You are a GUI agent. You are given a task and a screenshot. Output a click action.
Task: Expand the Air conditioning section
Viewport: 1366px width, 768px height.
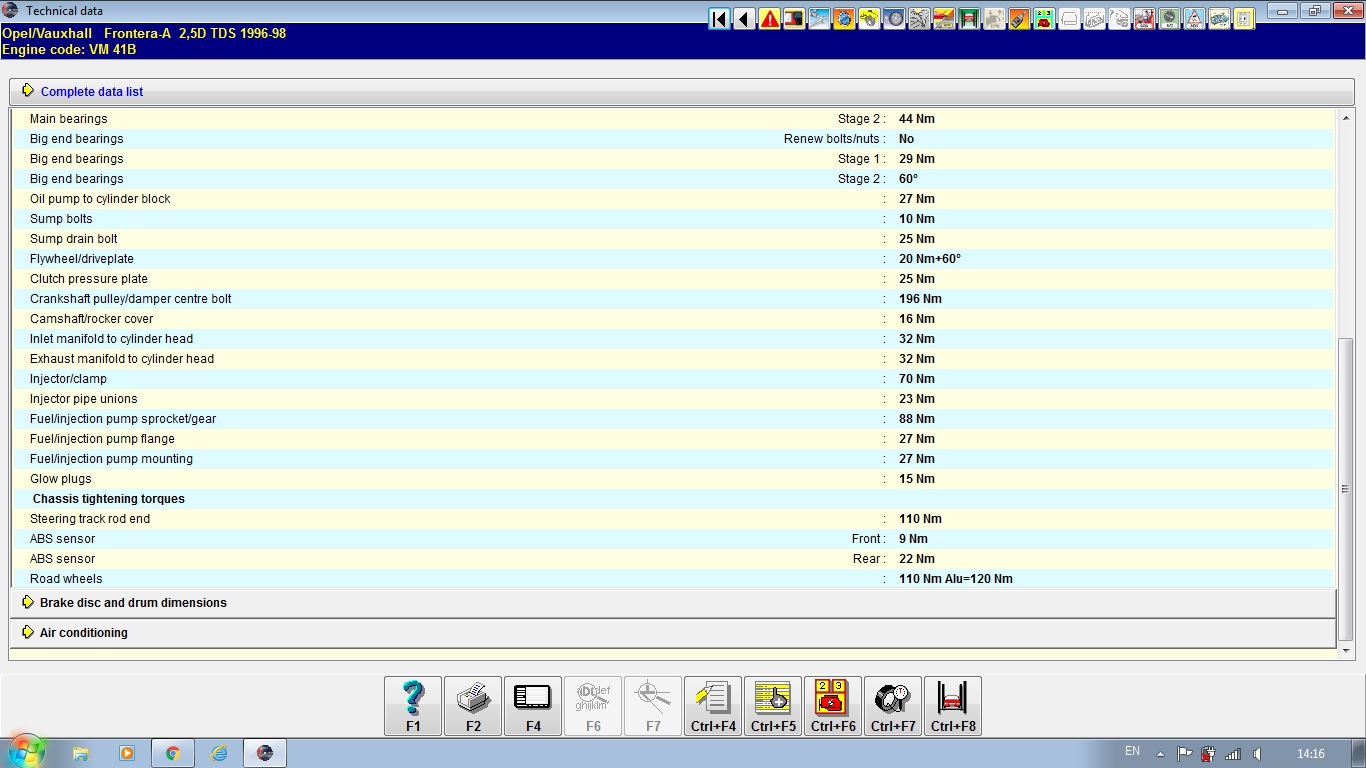click(x=83, y=633)
